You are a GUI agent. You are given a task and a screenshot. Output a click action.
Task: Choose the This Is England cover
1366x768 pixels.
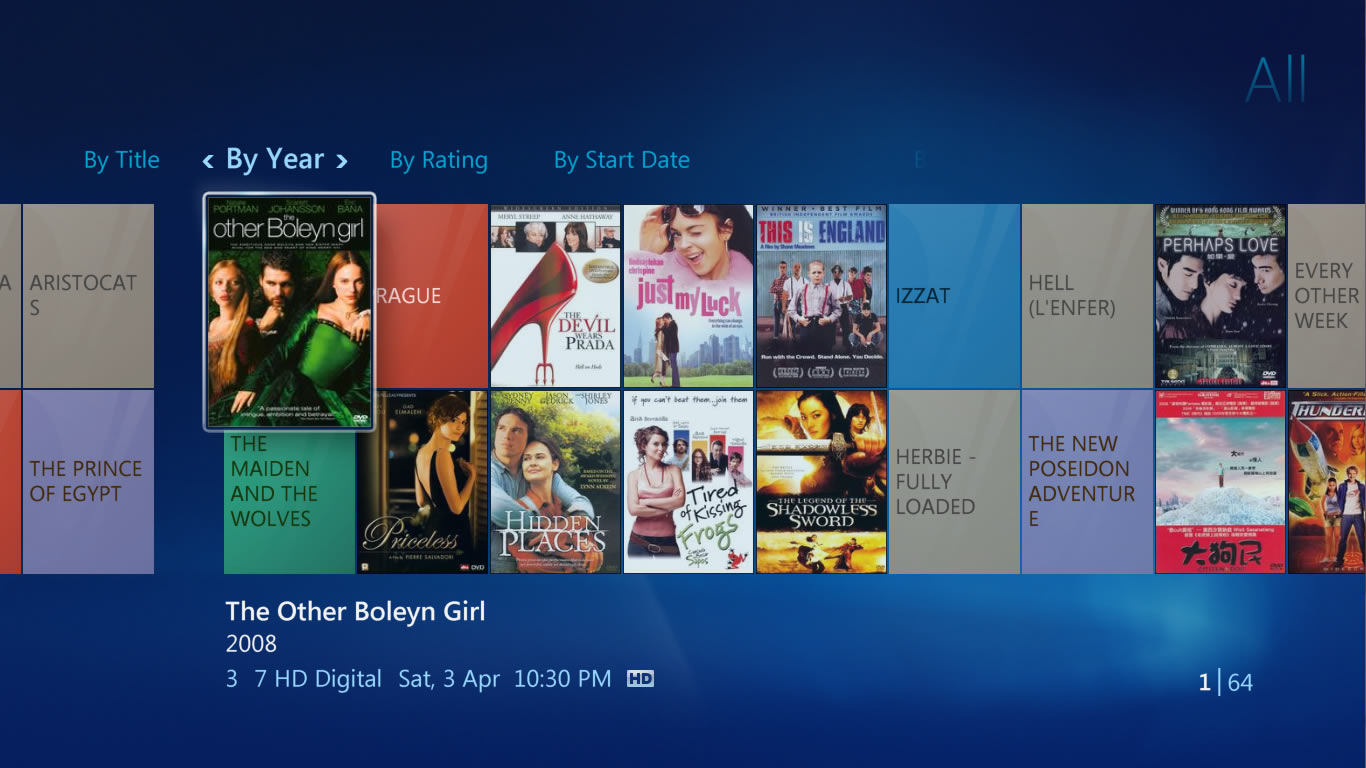point(821,296)
